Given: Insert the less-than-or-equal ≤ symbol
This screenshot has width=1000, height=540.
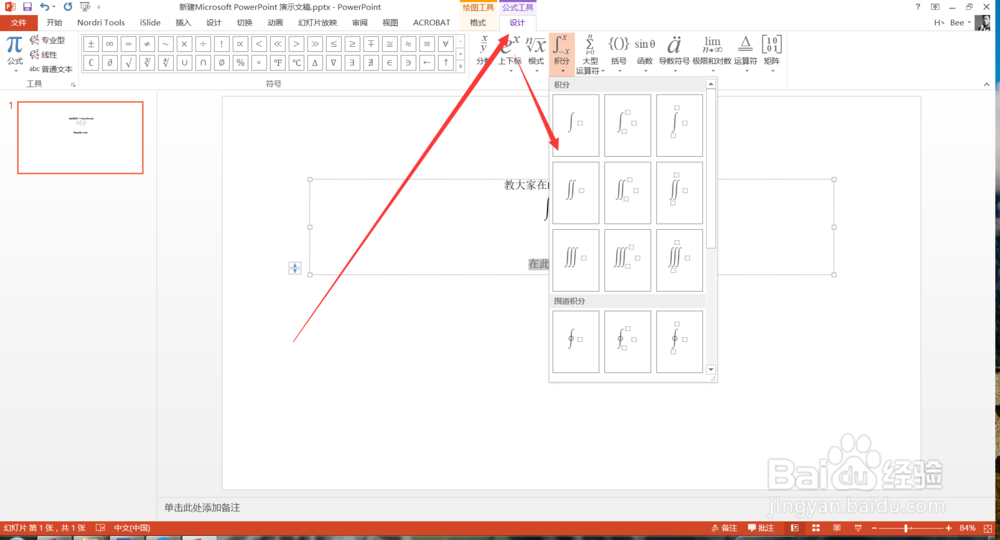Looking at the screenshot, I should 334,44.
